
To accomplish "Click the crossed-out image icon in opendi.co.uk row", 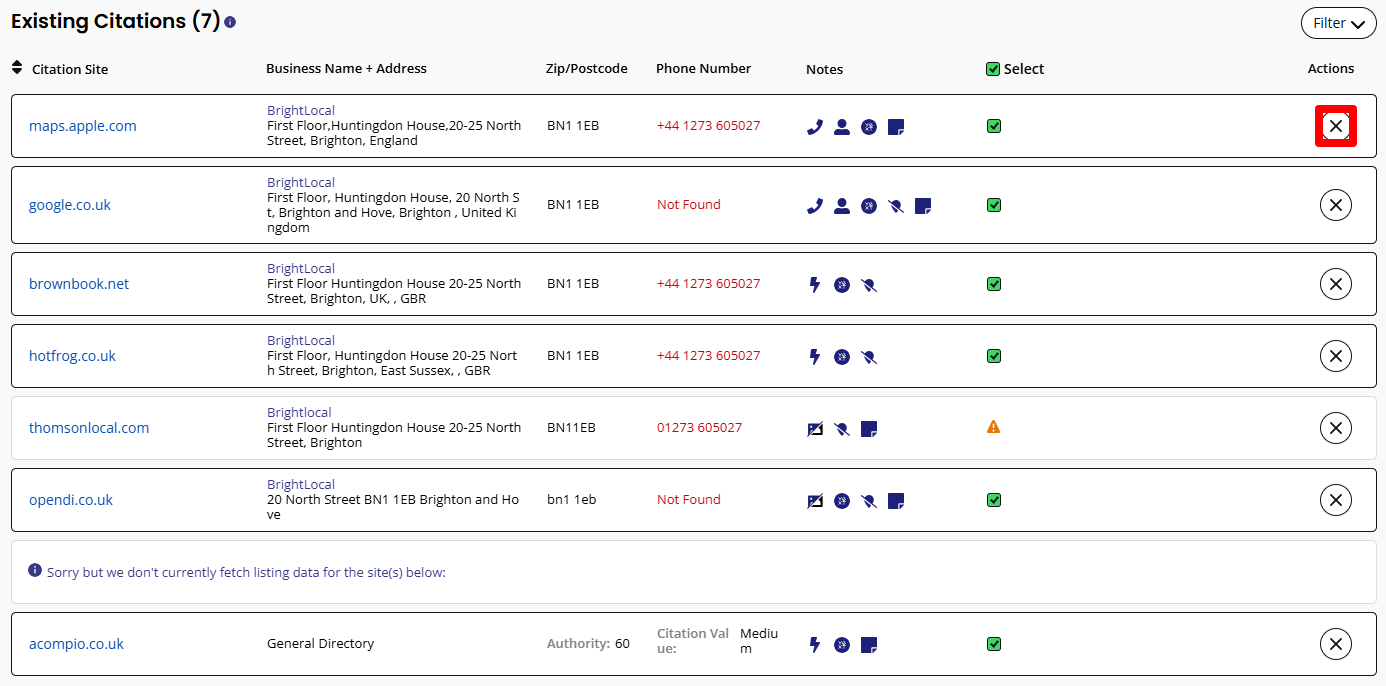I will click(815, 501).
